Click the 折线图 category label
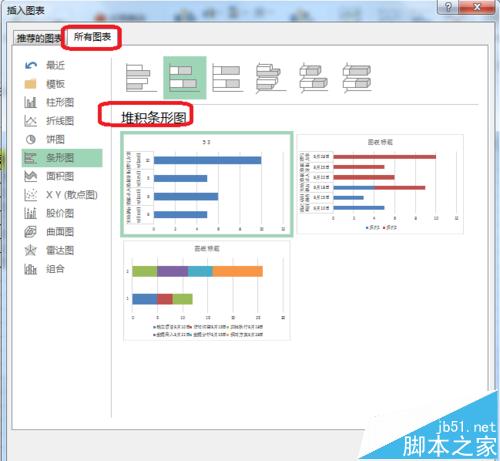The width and height of the screenshot is (500, 461). click(60, 121)
